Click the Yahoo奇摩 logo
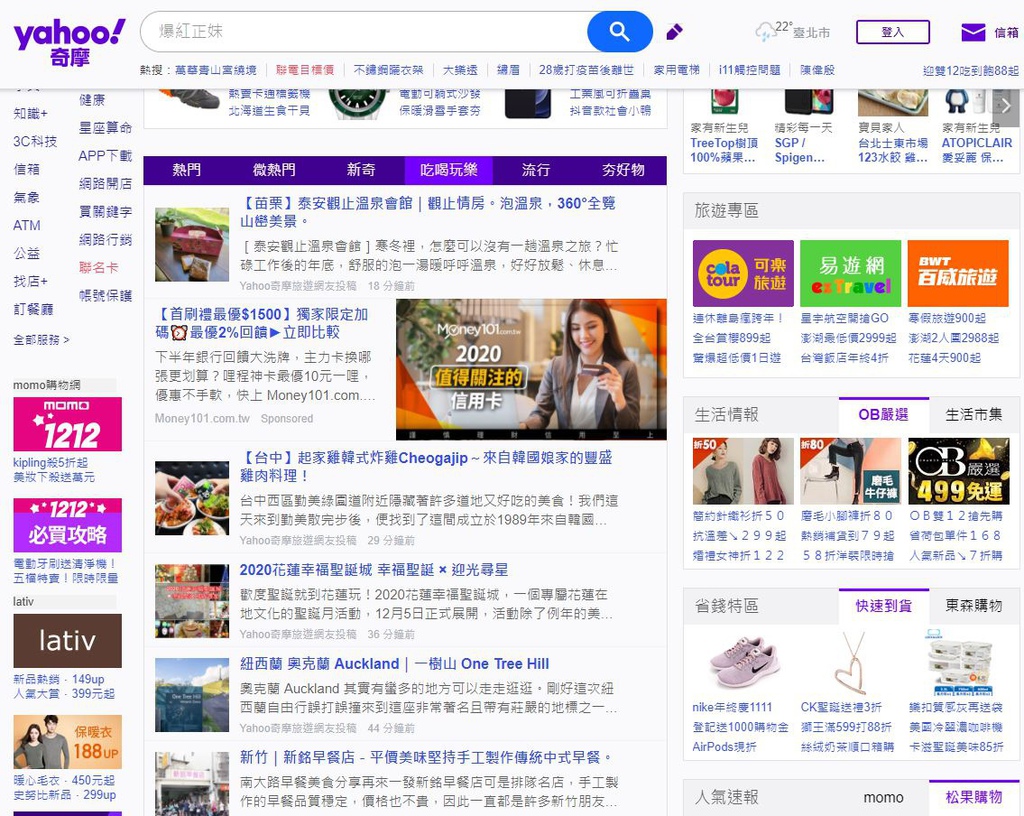 click(69, 42)
